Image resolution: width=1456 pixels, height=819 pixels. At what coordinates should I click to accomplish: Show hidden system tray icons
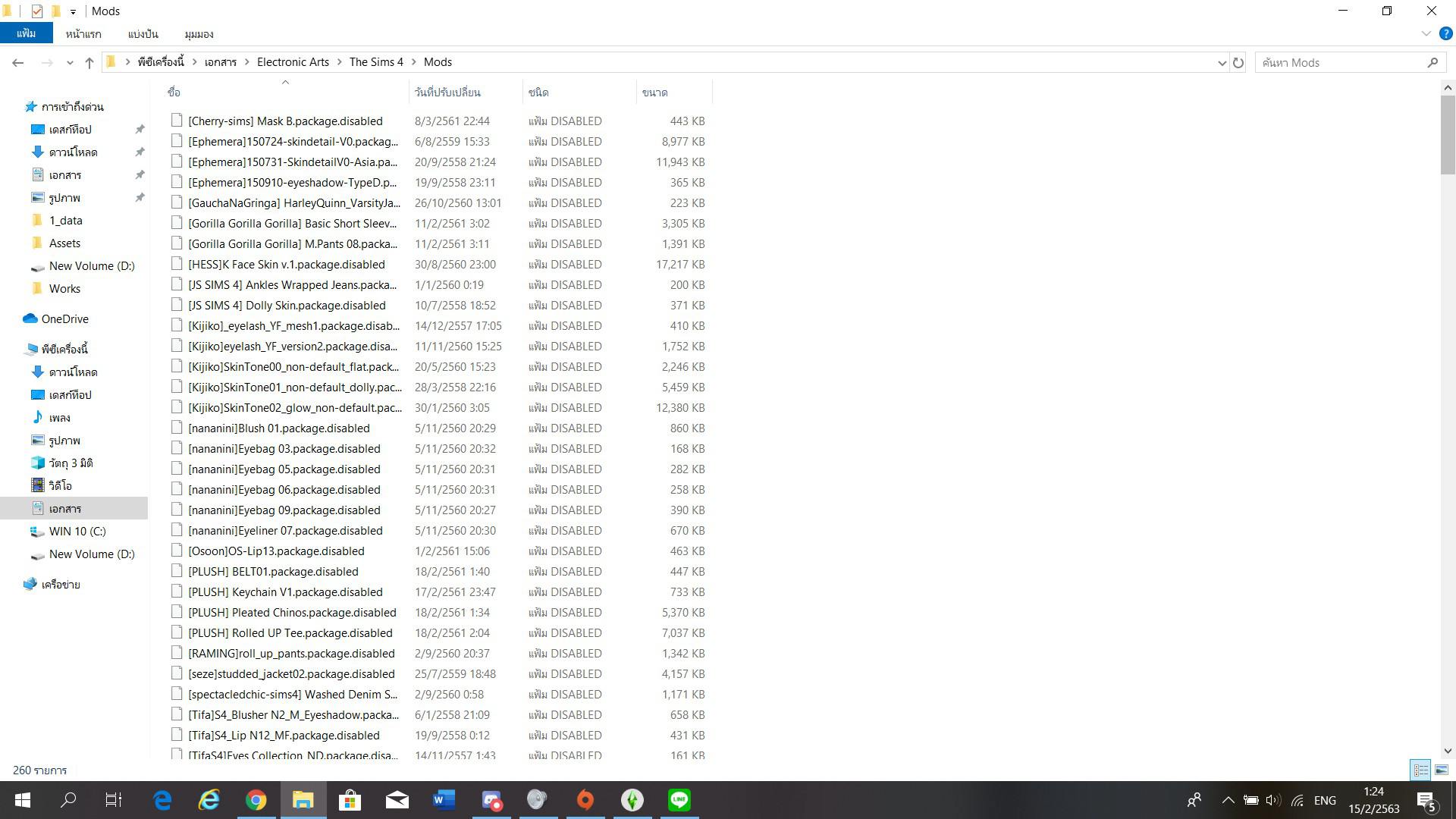1228,800
